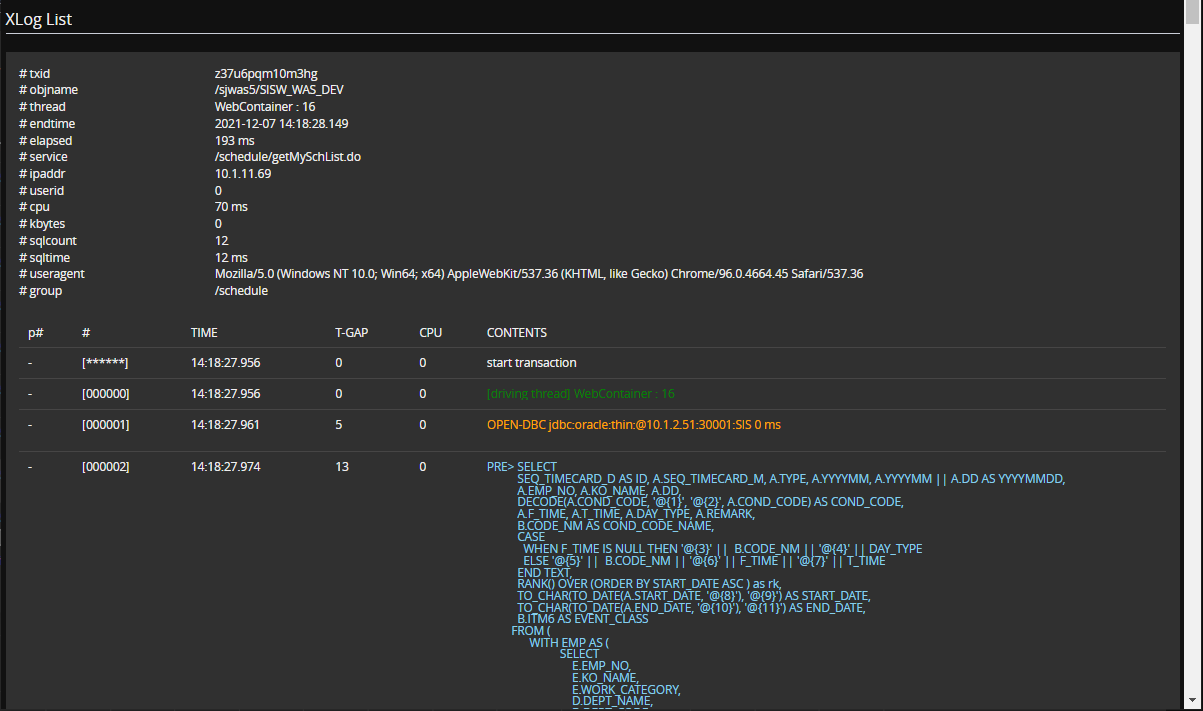Click the elapsed value 193 ms
Screen dimensions: 1203x711
coord(232,140)
